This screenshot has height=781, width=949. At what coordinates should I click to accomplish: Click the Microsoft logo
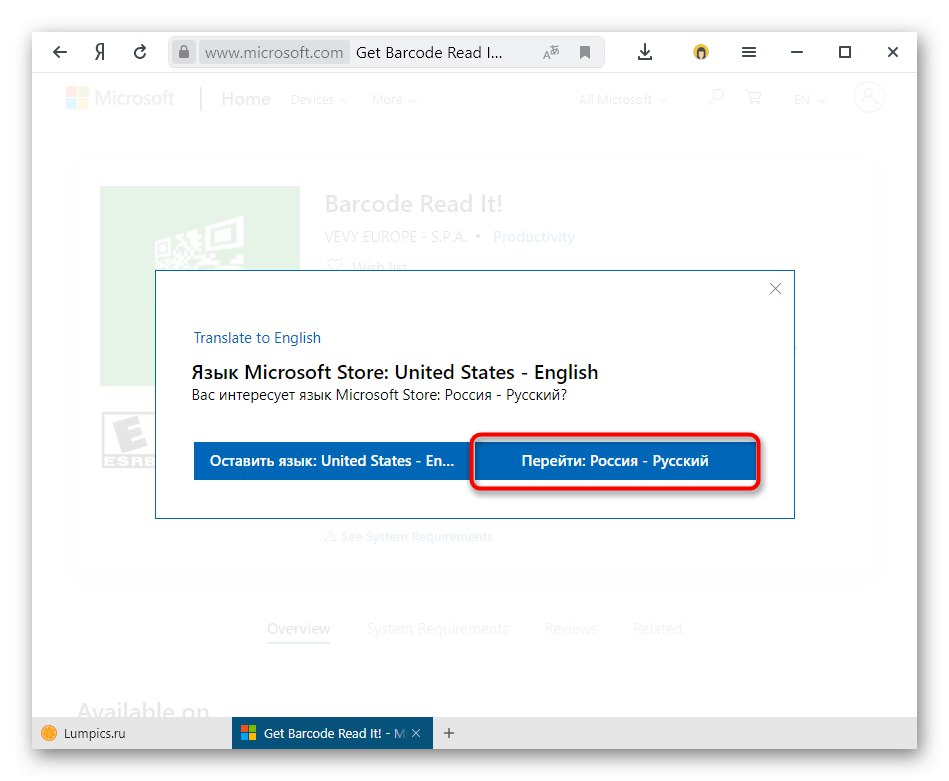point(120,98)
